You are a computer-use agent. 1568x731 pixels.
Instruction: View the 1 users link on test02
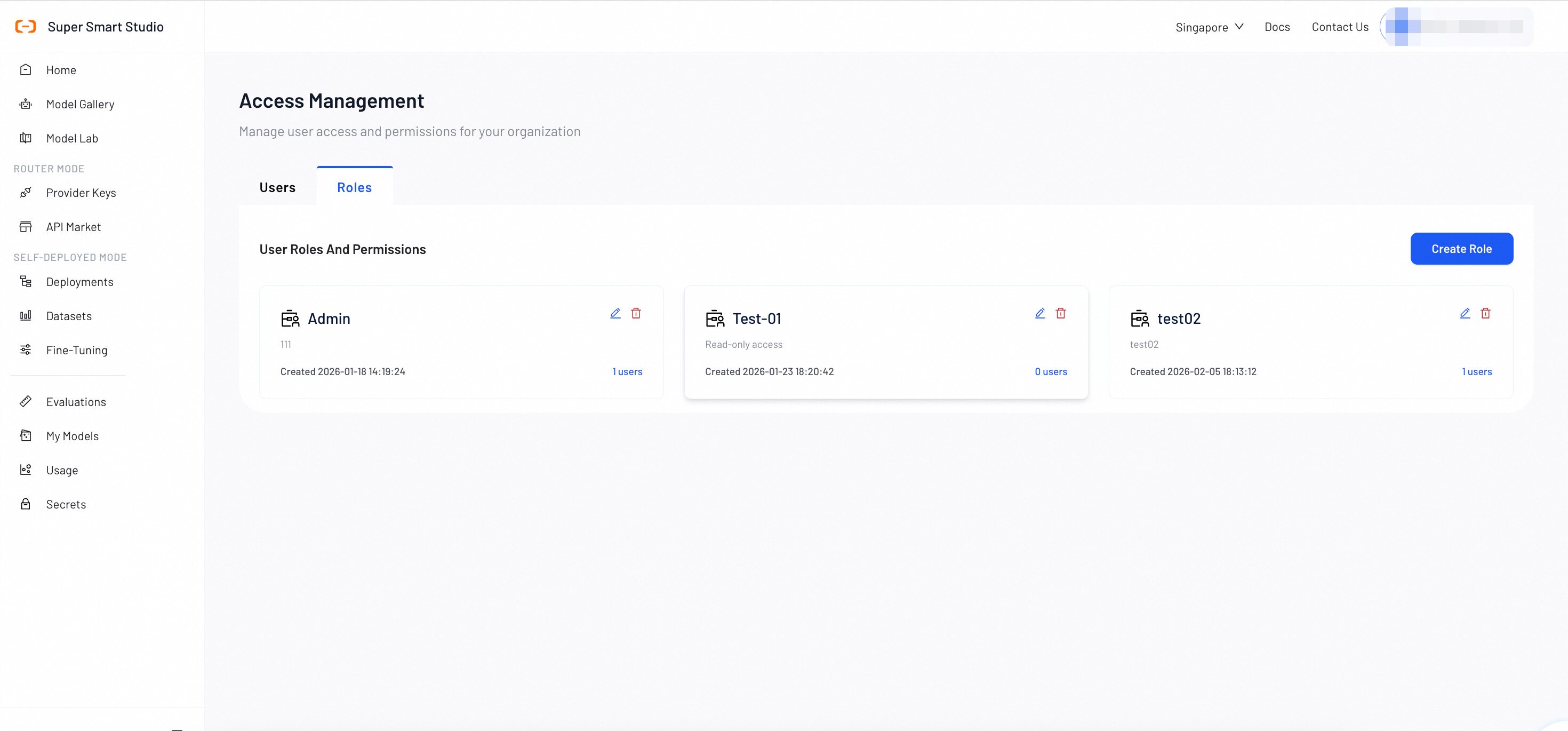pos(1477,371)
